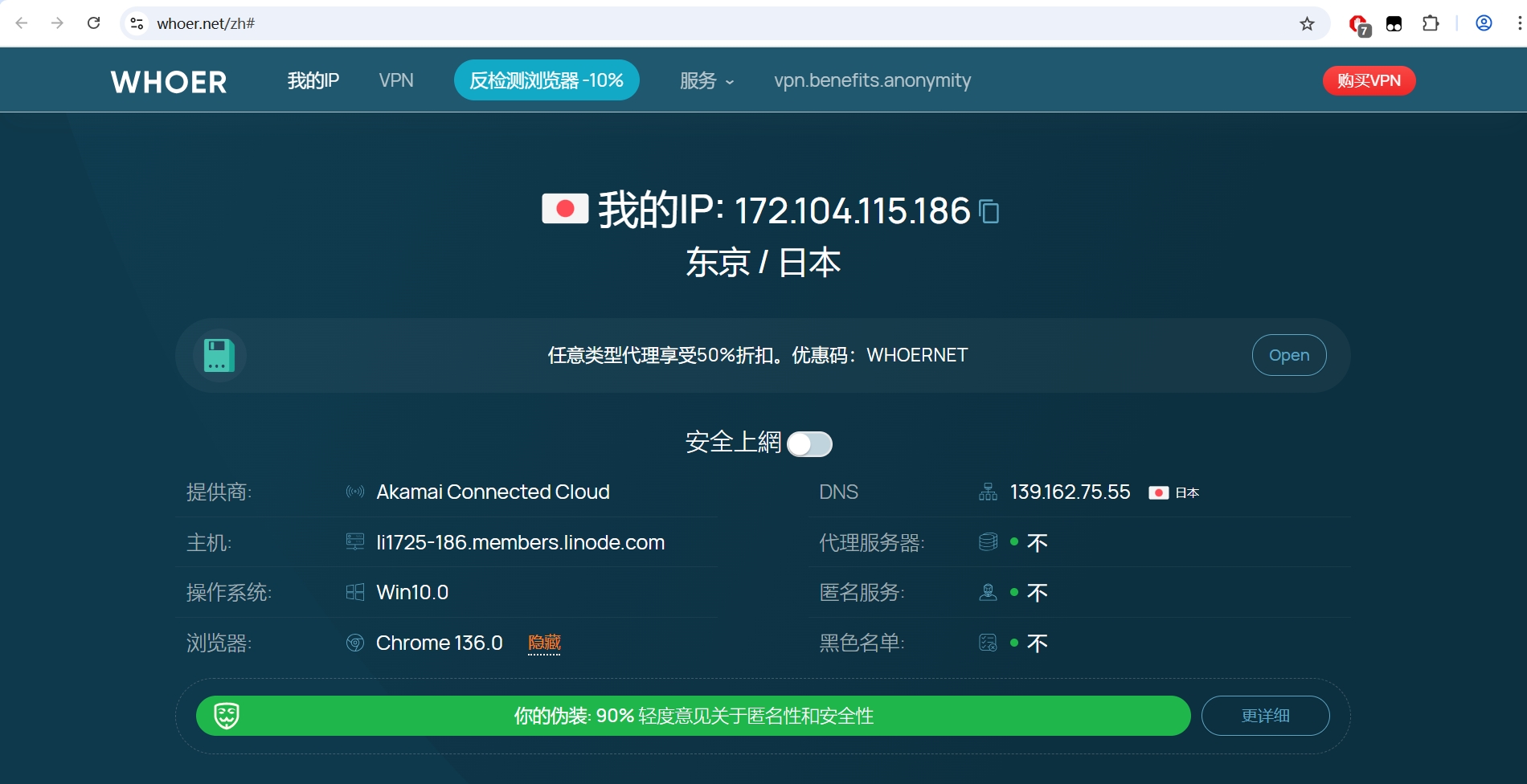The width and height of the screenshot is (1527, 784).
Task: Click the Japan flag beside 我的IP
Action: (565, 209)
